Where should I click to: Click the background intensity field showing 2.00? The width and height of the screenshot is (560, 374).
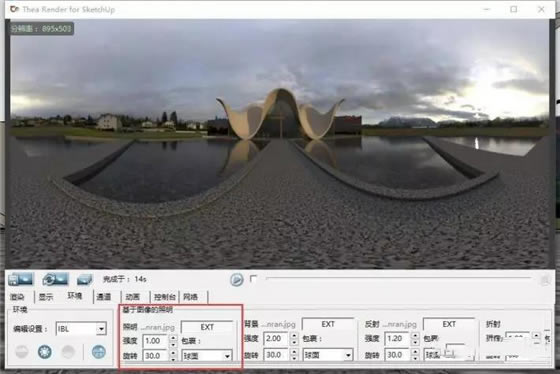276,338
